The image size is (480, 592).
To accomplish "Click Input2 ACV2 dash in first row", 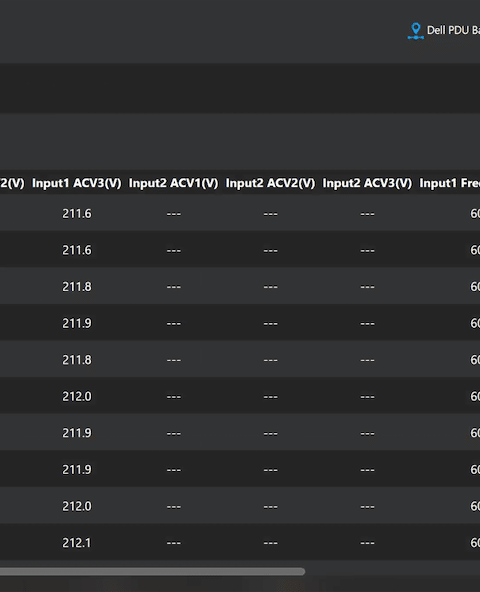I will 270,214.
